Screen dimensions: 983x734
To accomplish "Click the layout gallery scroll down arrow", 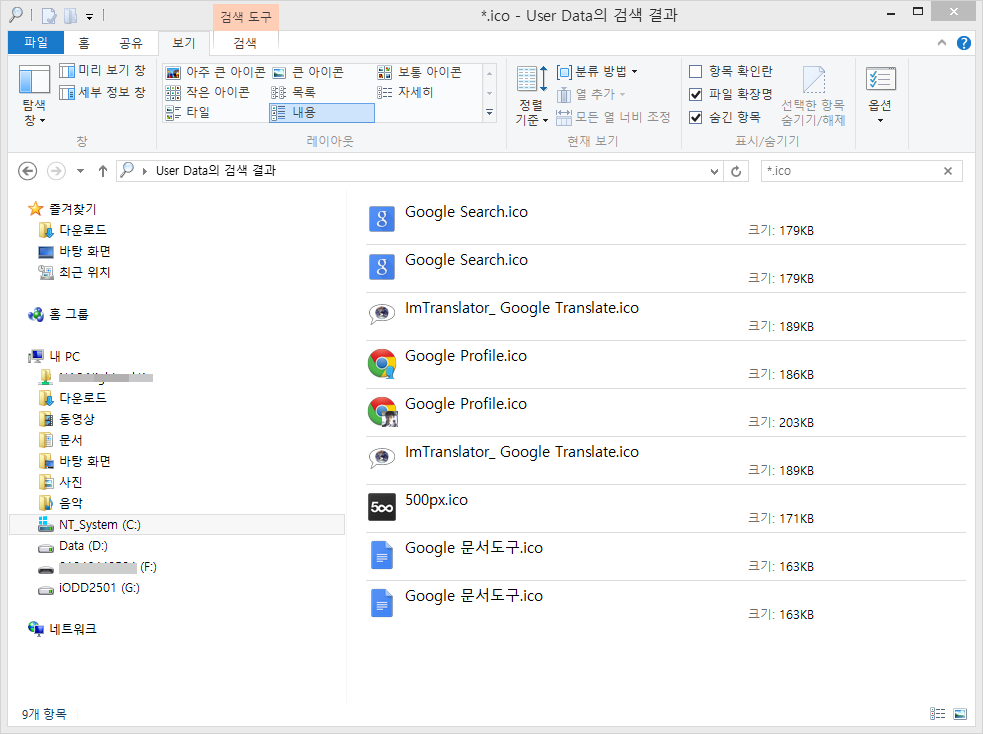I will (x=490, y=93).
